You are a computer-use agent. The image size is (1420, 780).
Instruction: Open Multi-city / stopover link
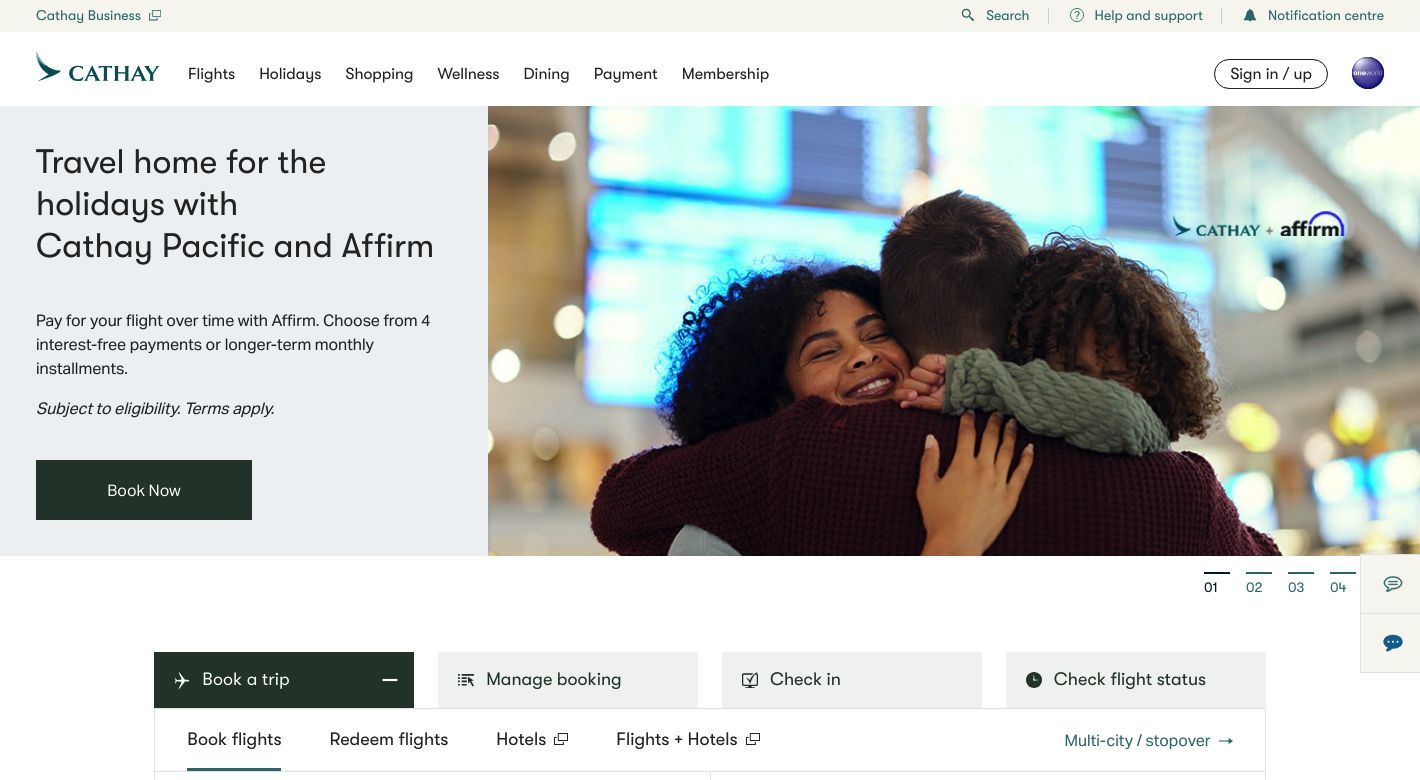click(x=1149, y=741)
